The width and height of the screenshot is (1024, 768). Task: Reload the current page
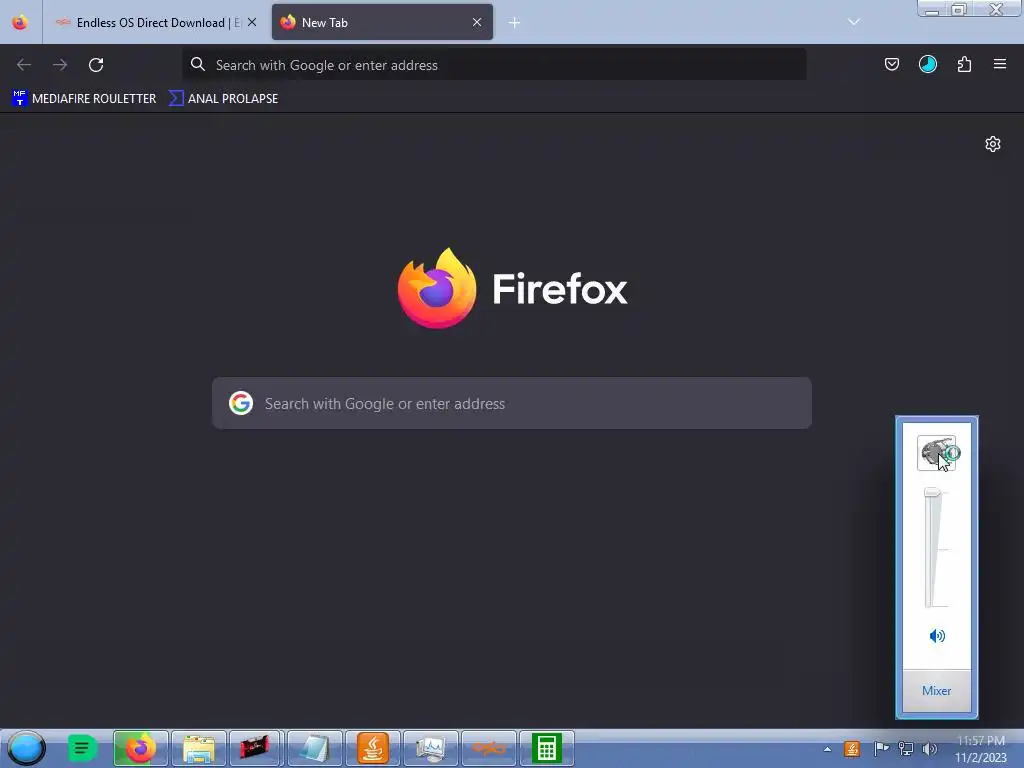pyautogui.click(x=96, y=65)
